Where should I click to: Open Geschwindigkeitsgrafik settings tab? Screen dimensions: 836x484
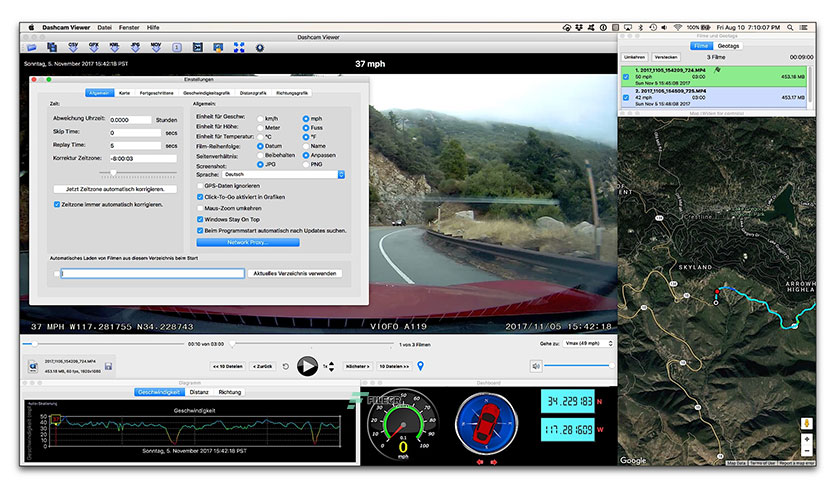click(x=206, y=93)
